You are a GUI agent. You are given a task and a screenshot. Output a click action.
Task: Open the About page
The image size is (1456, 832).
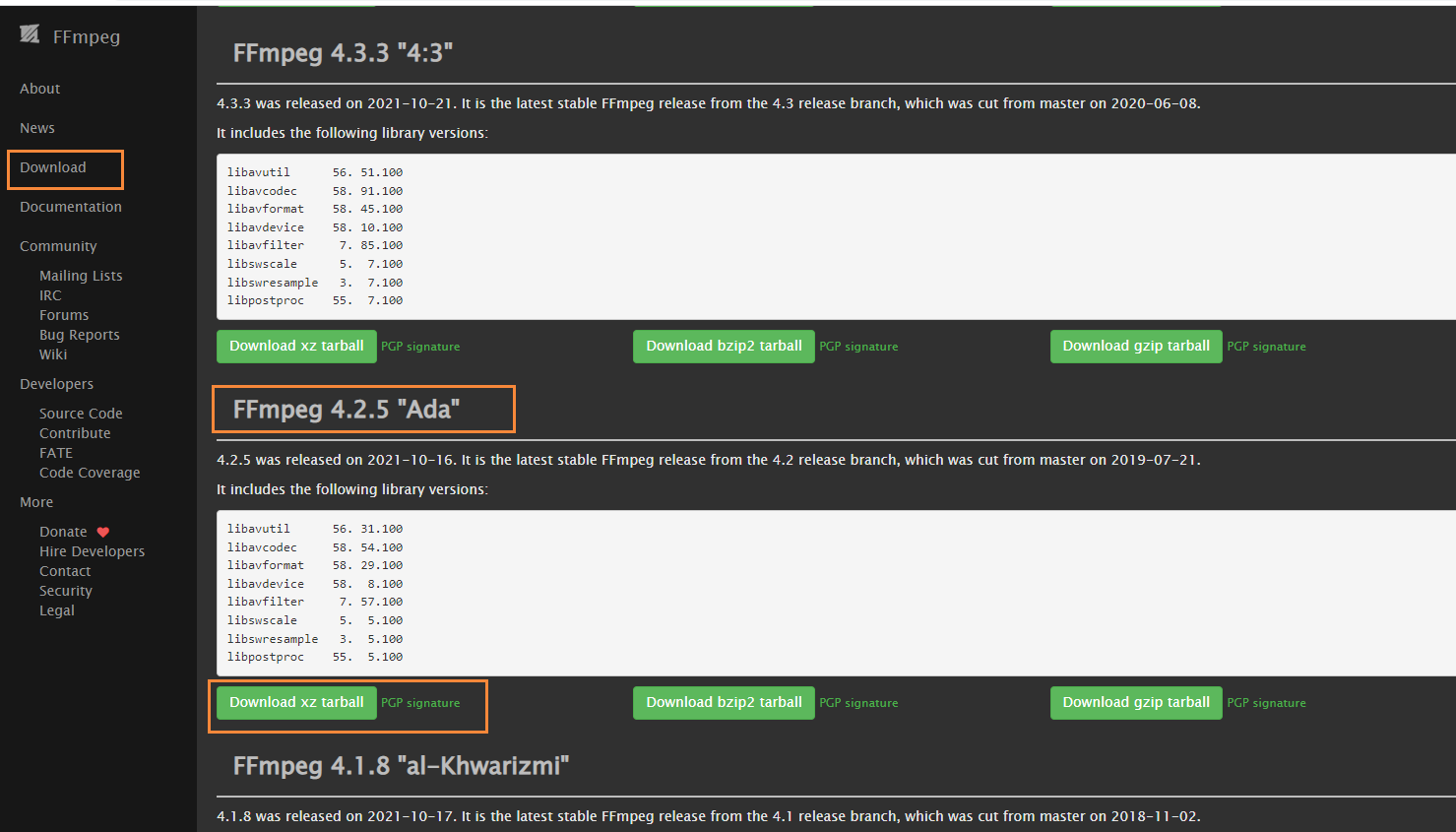tap(39, 89)
